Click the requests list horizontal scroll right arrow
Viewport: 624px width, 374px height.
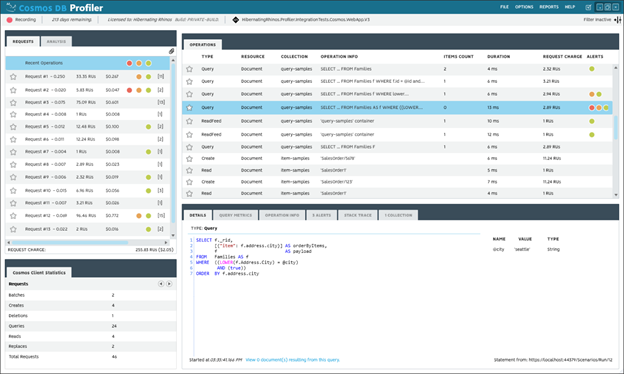pyautogui.click(x=166, y=242)
